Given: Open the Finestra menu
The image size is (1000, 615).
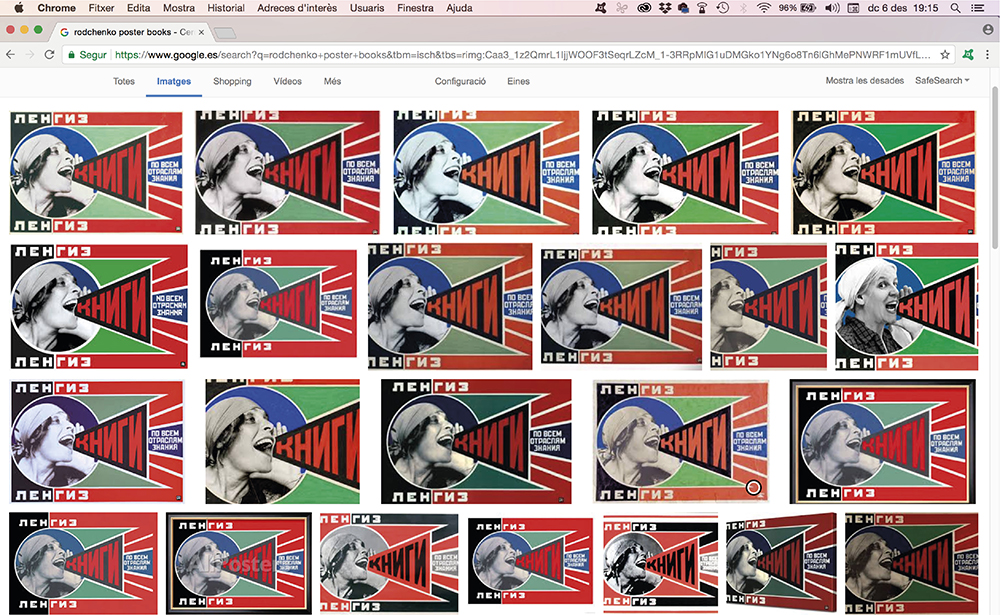Looking at the screenshot, I should (415, 8).
